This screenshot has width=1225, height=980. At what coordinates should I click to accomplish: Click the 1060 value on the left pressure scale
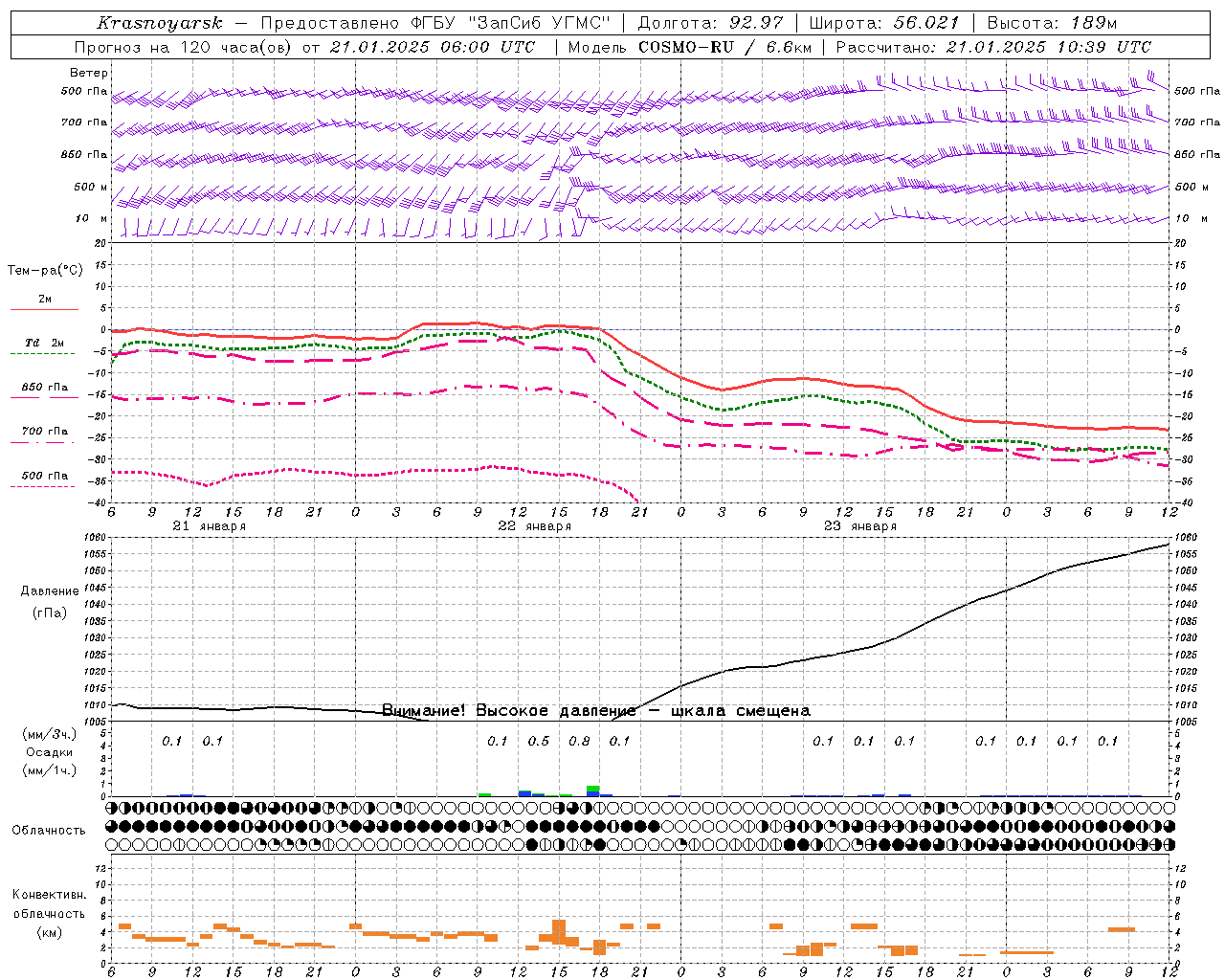click(x=94, y=538)
